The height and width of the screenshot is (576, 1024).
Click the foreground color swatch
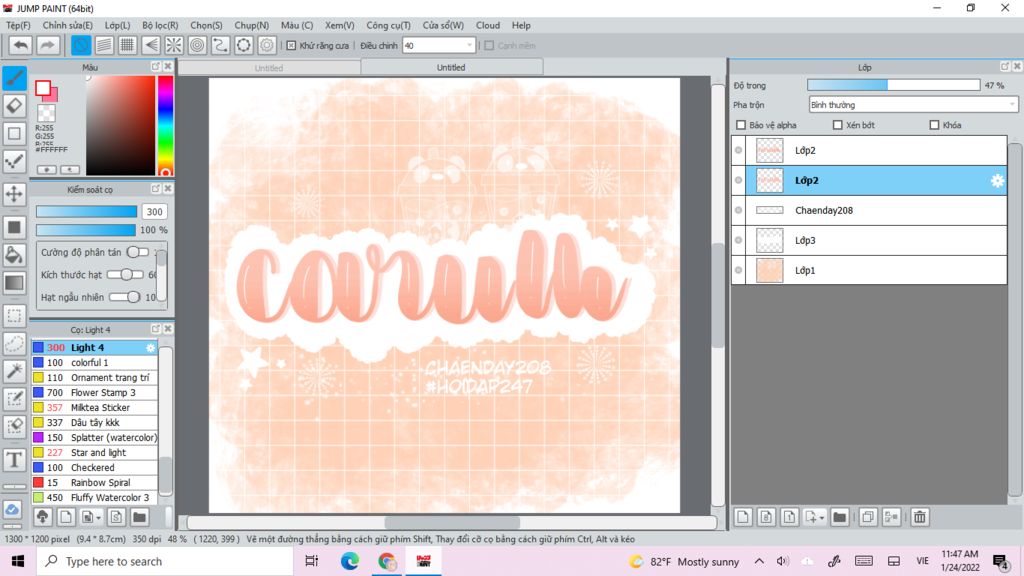(x=43, y=88)
